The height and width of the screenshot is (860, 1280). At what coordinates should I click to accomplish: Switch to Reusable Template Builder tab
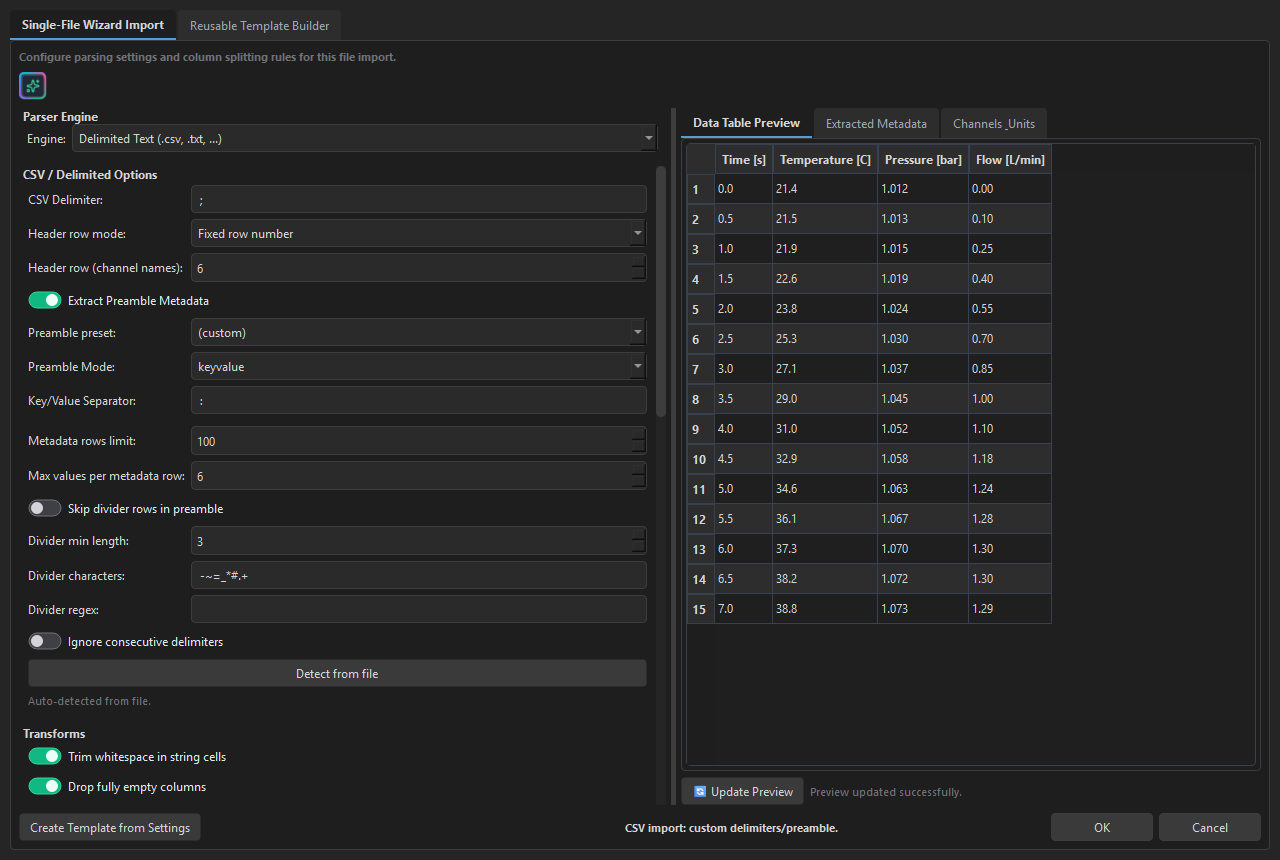(259, 25)
